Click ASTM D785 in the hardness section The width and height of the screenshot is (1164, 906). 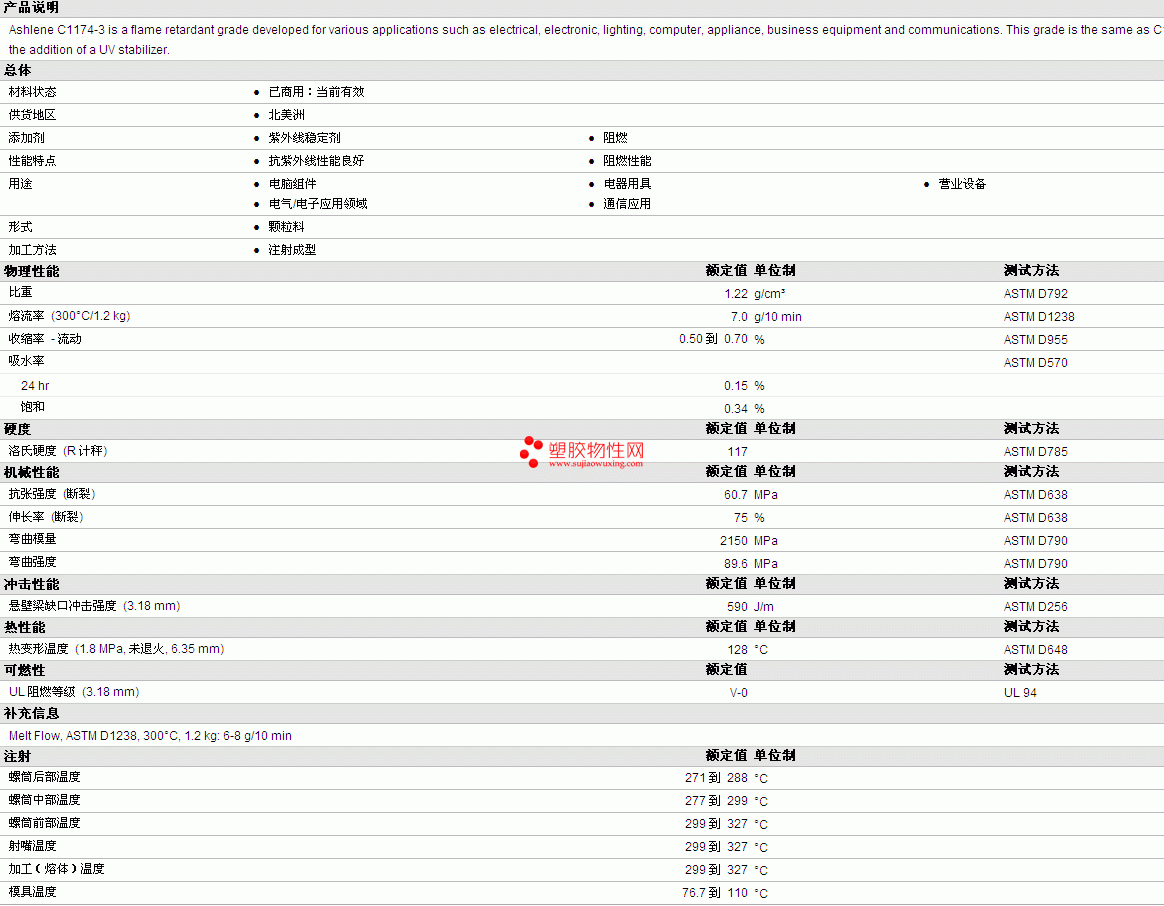pos(1036,452)
